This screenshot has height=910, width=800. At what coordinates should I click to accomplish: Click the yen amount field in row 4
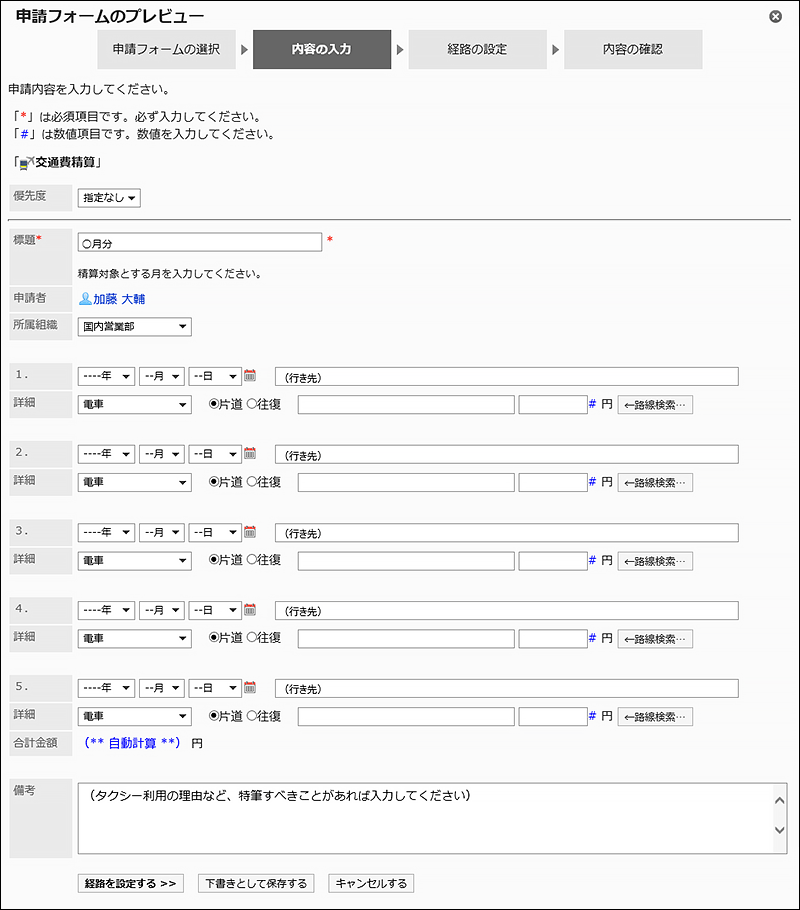(x=553, y=638)
